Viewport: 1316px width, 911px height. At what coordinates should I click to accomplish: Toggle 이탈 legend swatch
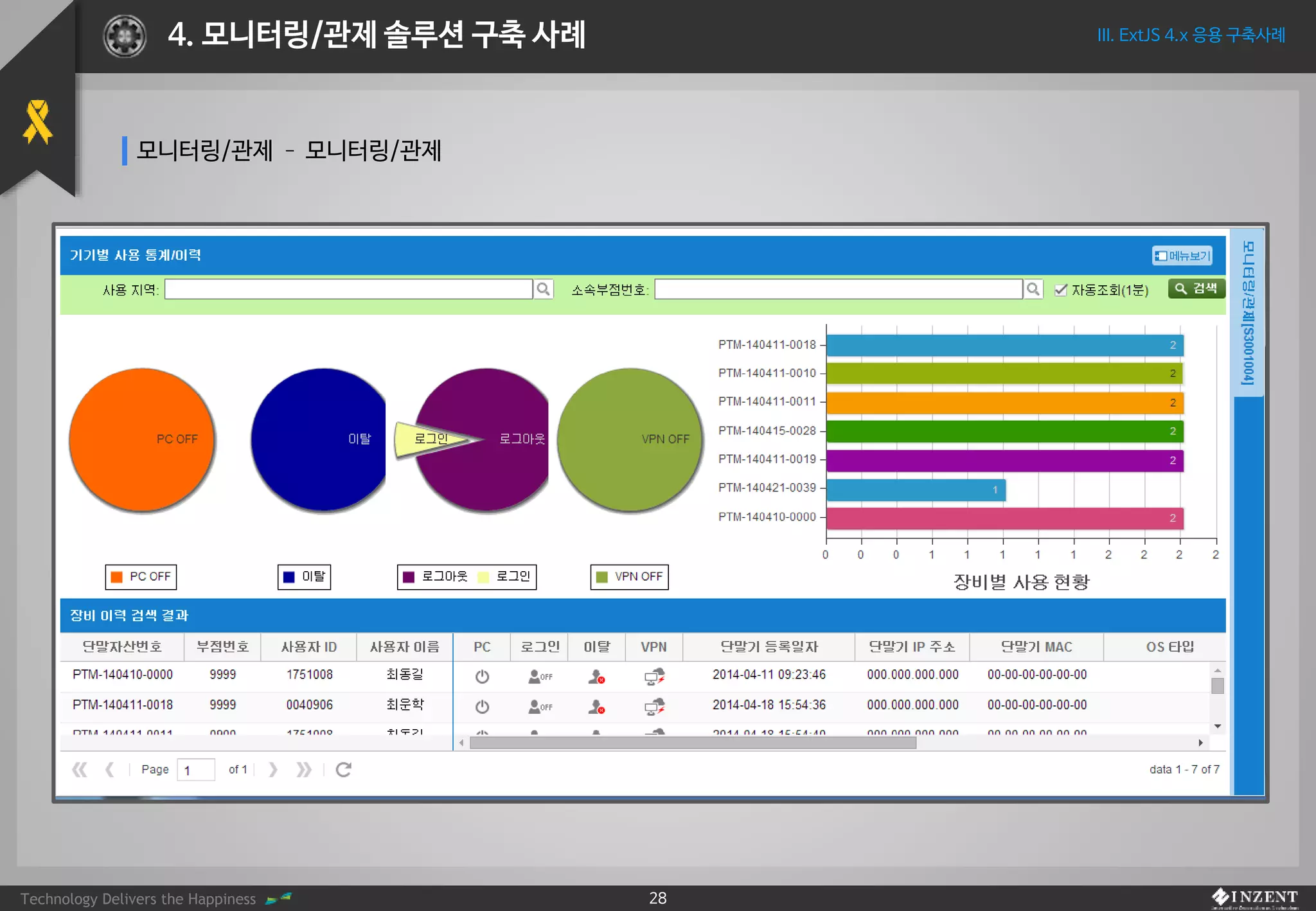(x=289, y=577)
